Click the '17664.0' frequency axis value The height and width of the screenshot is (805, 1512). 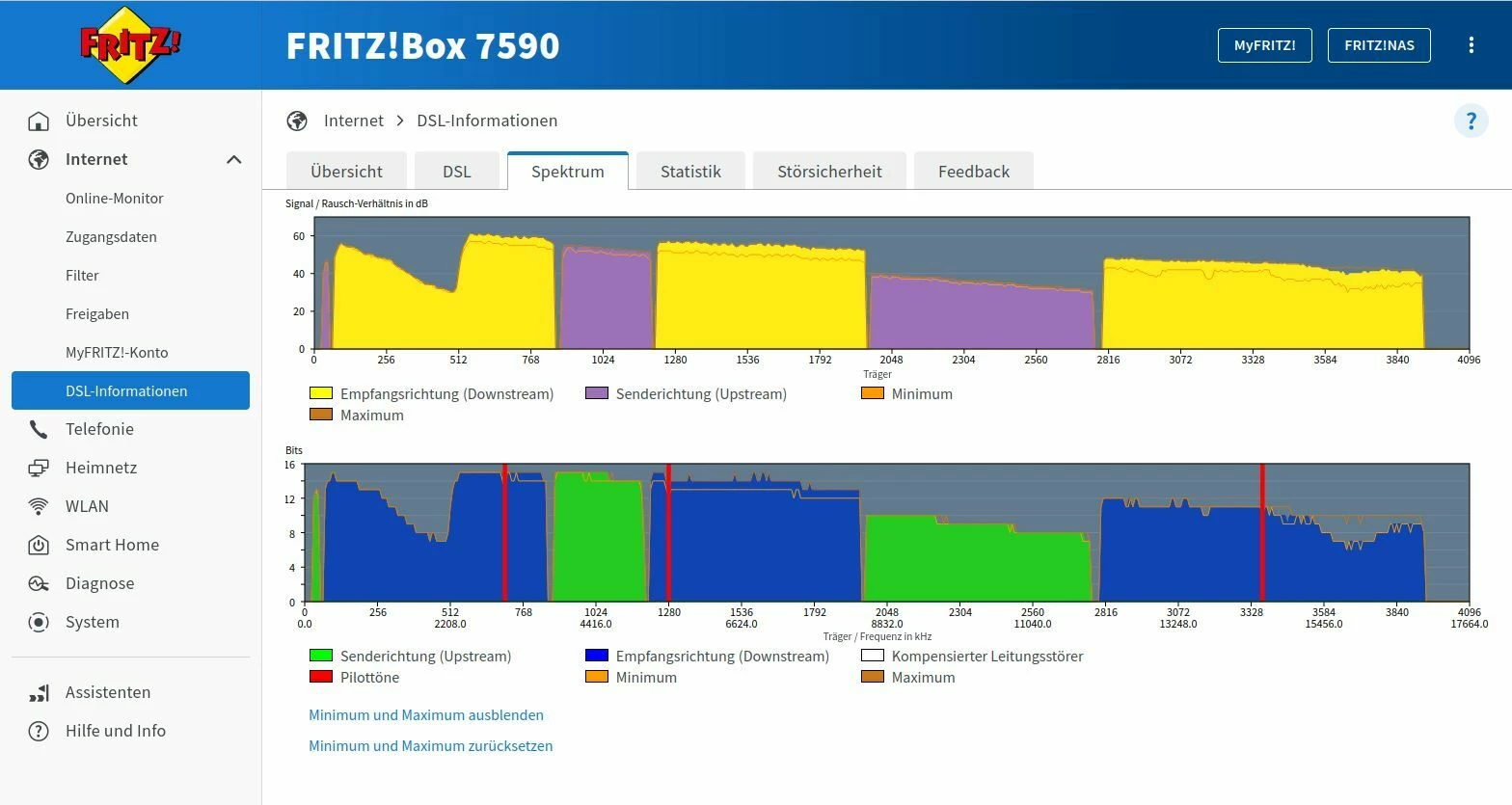pos(1469,624)
